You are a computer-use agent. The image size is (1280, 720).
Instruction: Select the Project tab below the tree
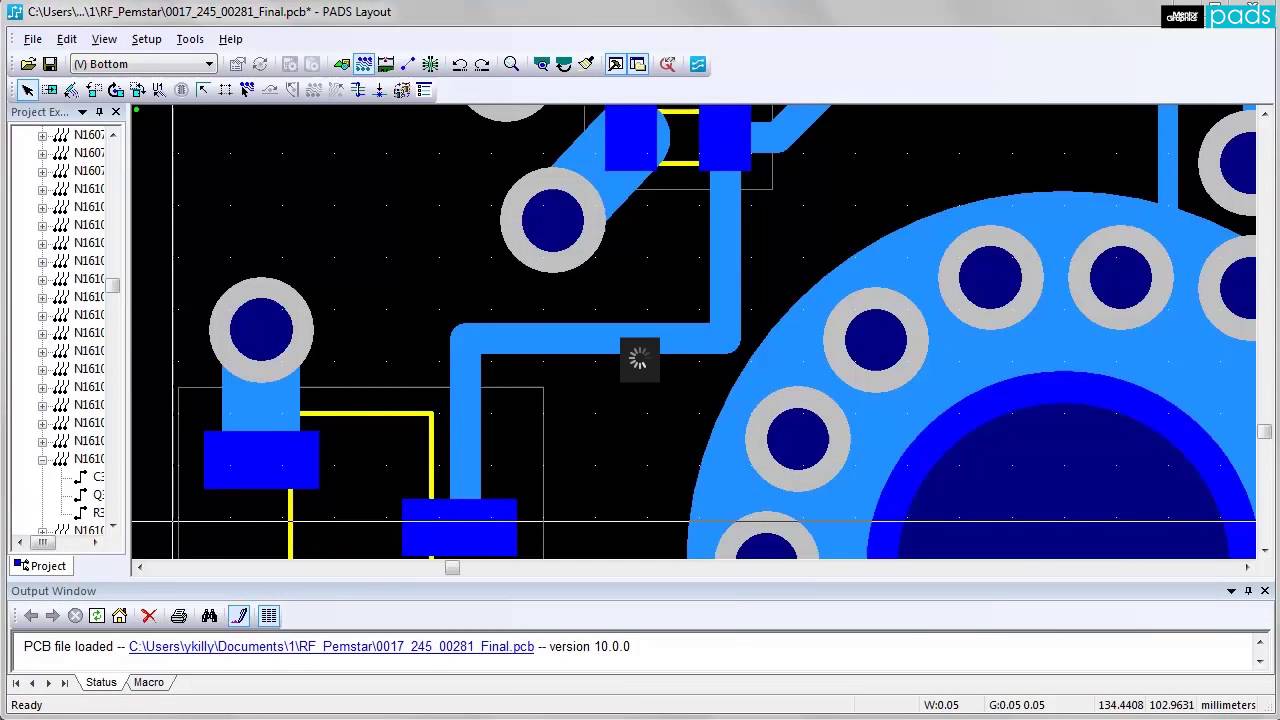pos(40,566)
